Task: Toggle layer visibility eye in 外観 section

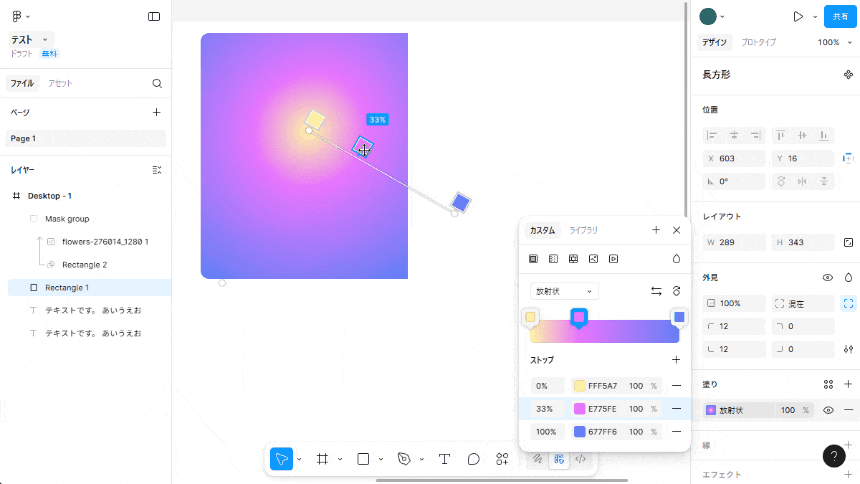Action: (827, 277)
